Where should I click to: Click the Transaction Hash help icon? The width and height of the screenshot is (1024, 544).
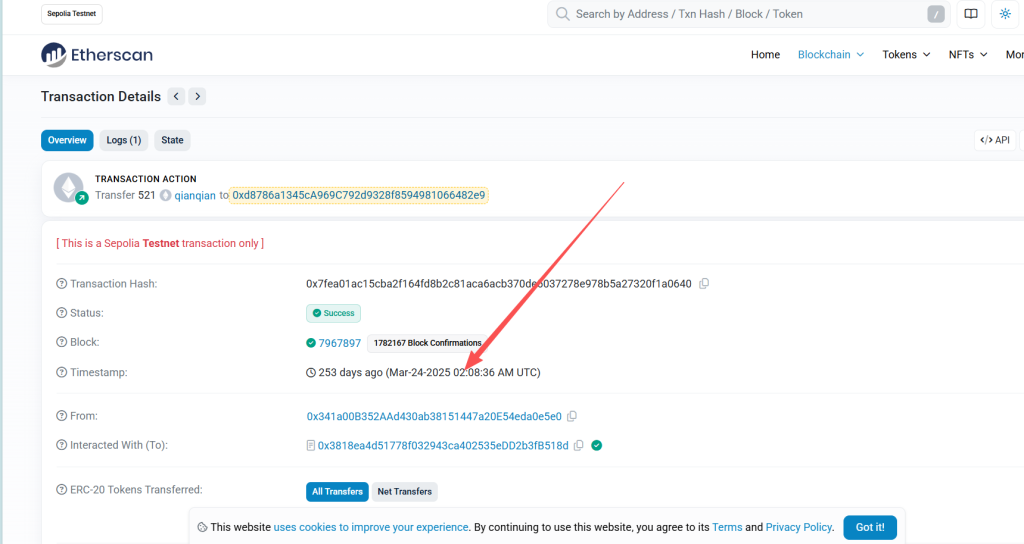pos(61,283)
